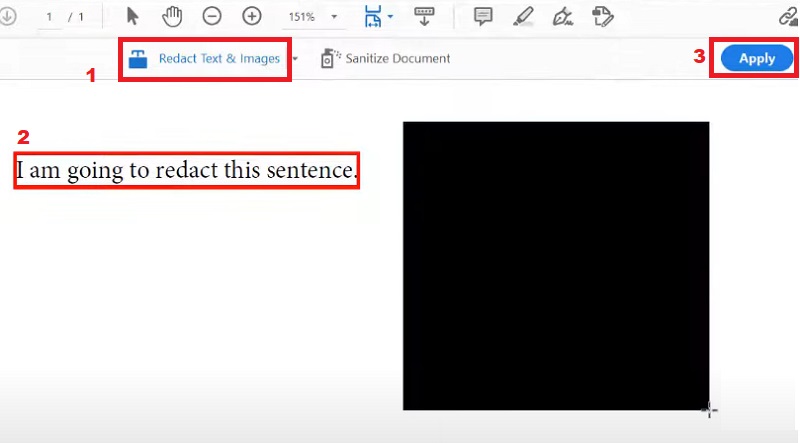The height and width of the screenshot is (443, 800).
Task: Activate the Hand pan tool
Action: tap(172, 16)
